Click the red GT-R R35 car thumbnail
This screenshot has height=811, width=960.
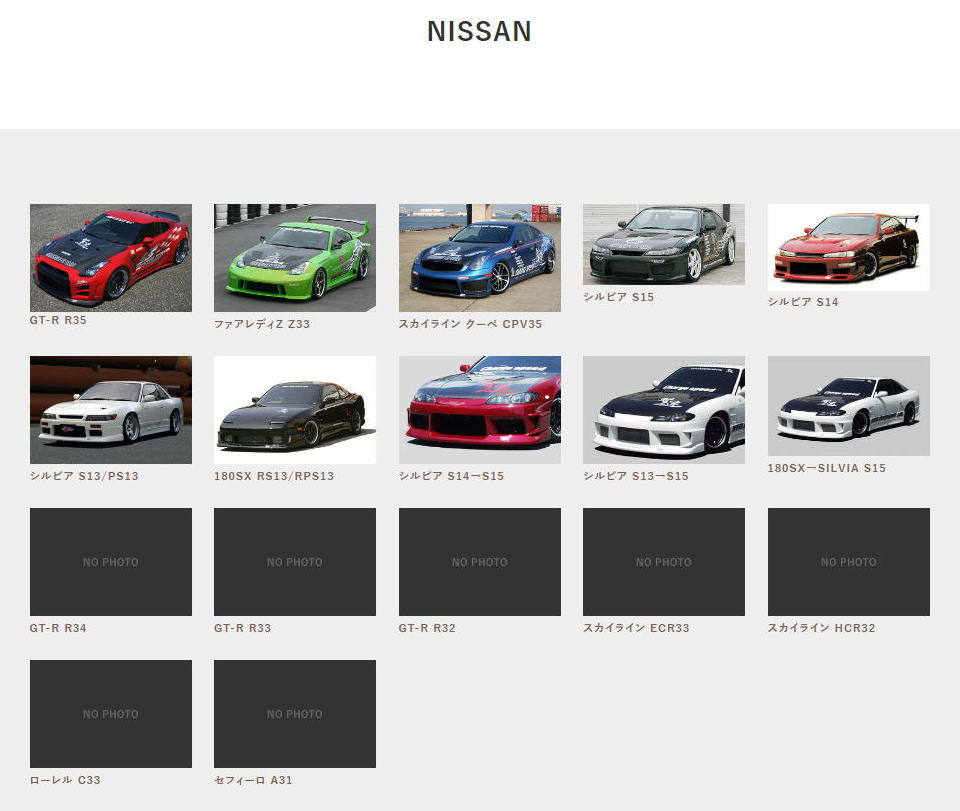coord(110,257)
